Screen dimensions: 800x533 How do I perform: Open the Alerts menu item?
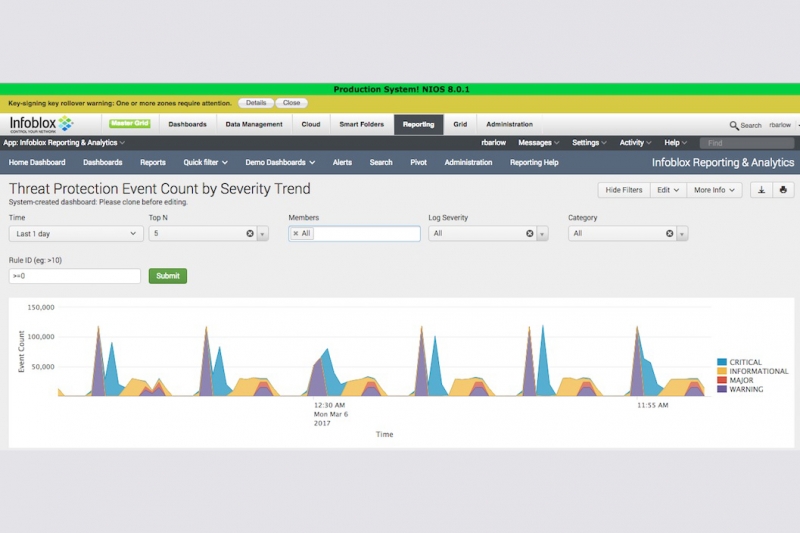342,162
